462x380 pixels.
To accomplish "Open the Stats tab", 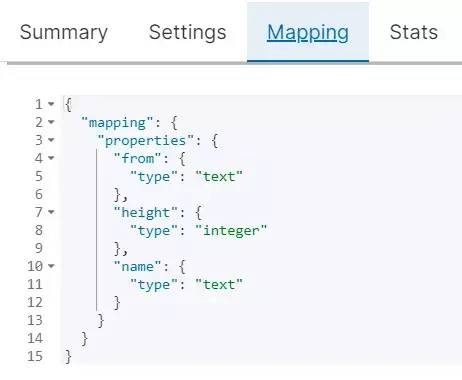I will 414,32.
